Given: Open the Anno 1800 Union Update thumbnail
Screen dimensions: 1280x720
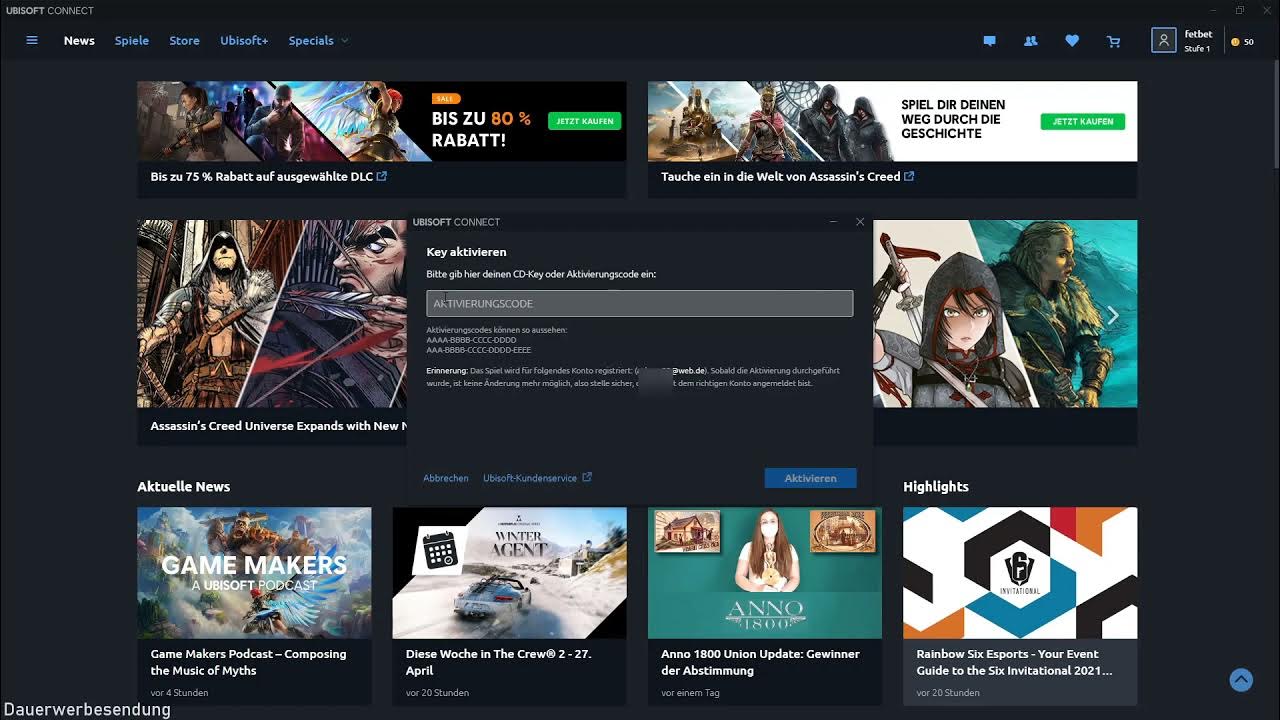Looking at the screenshot, I should click(765, 573).
